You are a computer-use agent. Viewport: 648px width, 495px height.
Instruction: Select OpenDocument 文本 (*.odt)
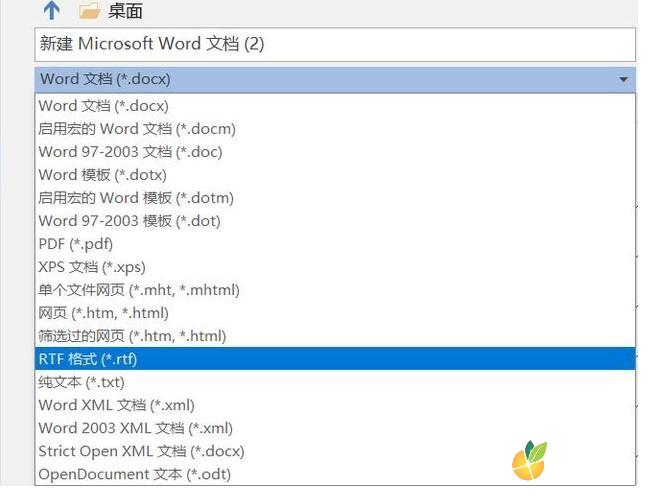(335, 474)
